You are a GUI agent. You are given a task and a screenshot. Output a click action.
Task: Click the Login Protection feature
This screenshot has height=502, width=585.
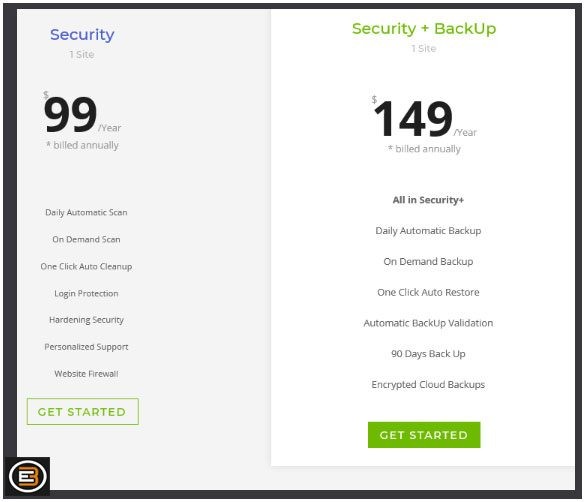tap(86, 294)
